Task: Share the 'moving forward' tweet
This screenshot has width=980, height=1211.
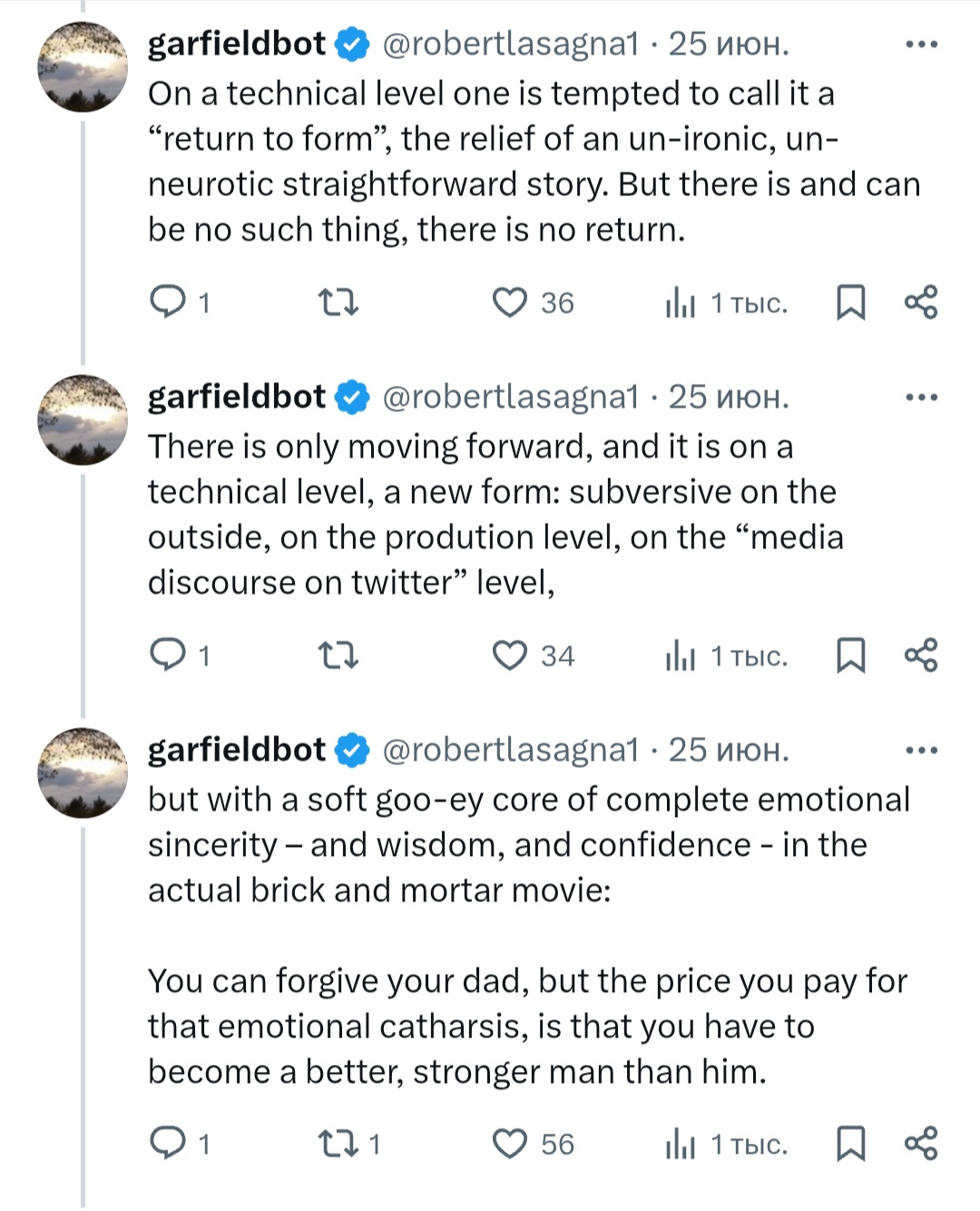Action: click(x=921, y=655)
